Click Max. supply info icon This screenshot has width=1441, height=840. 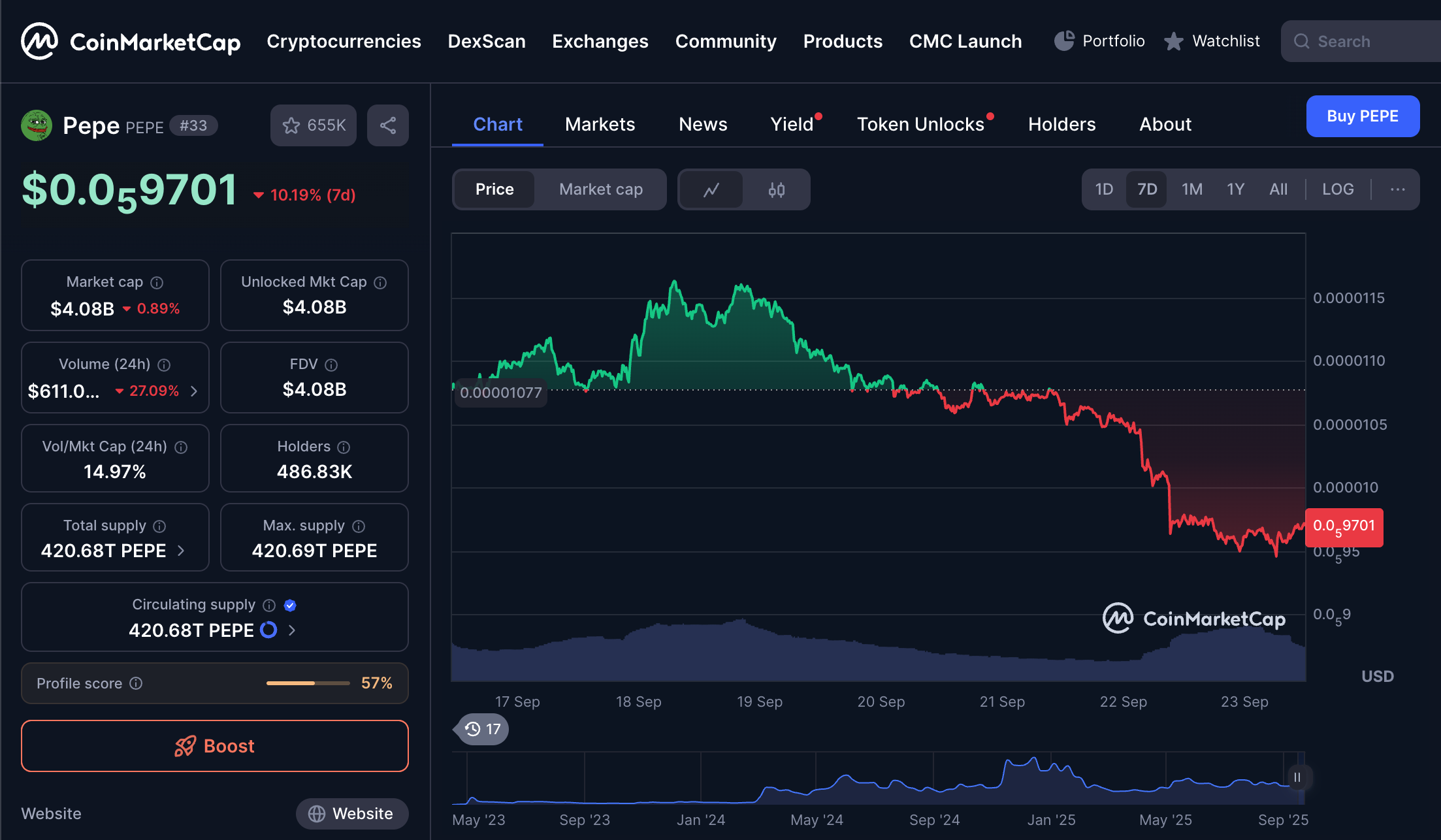pos(359,526)
